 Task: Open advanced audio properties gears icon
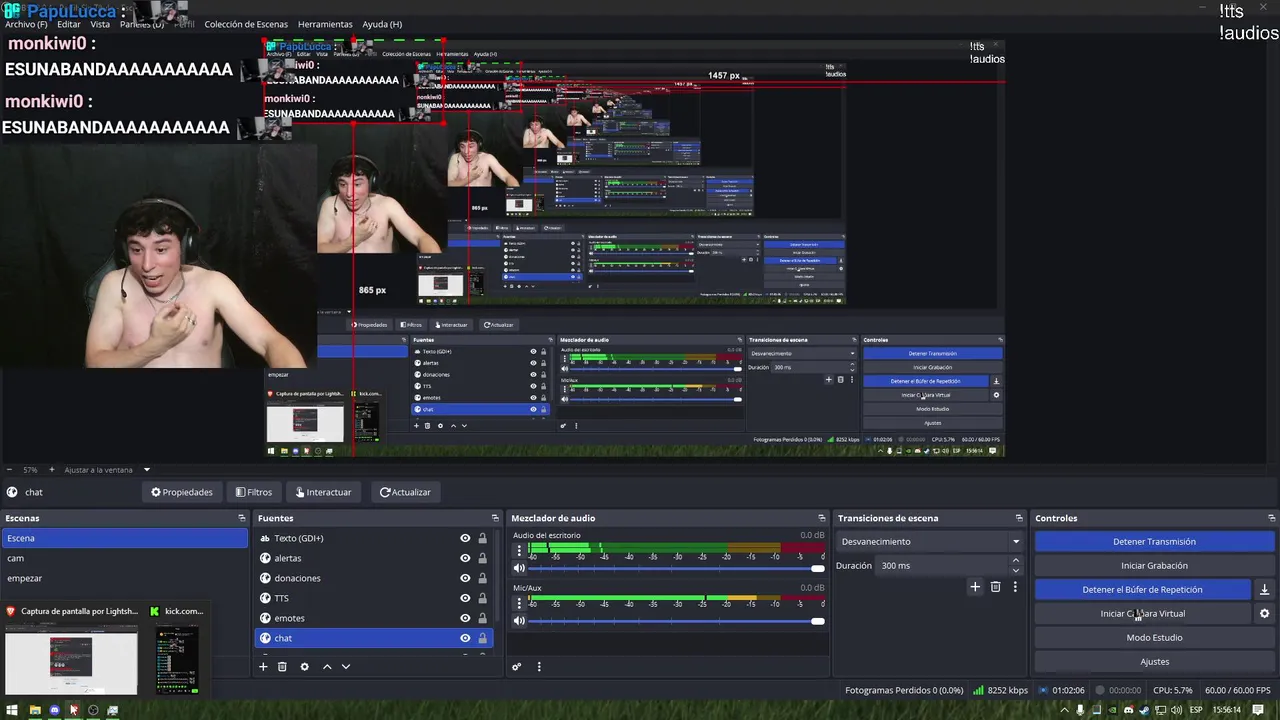tap(517, 666)
